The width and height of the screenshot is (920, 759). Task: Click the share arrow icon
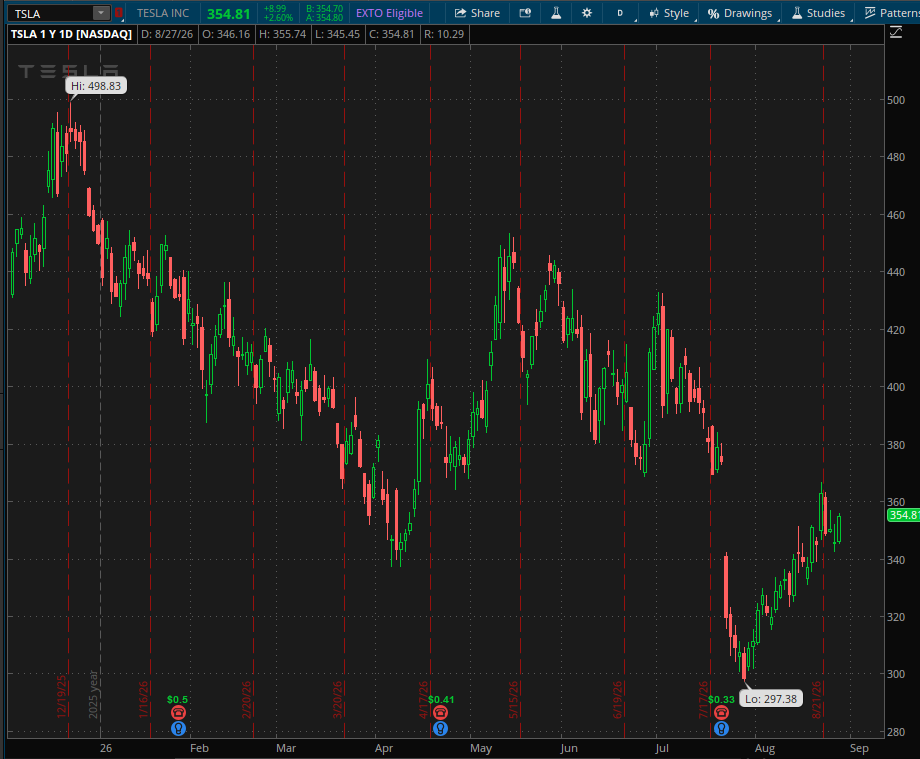(461, 13)
